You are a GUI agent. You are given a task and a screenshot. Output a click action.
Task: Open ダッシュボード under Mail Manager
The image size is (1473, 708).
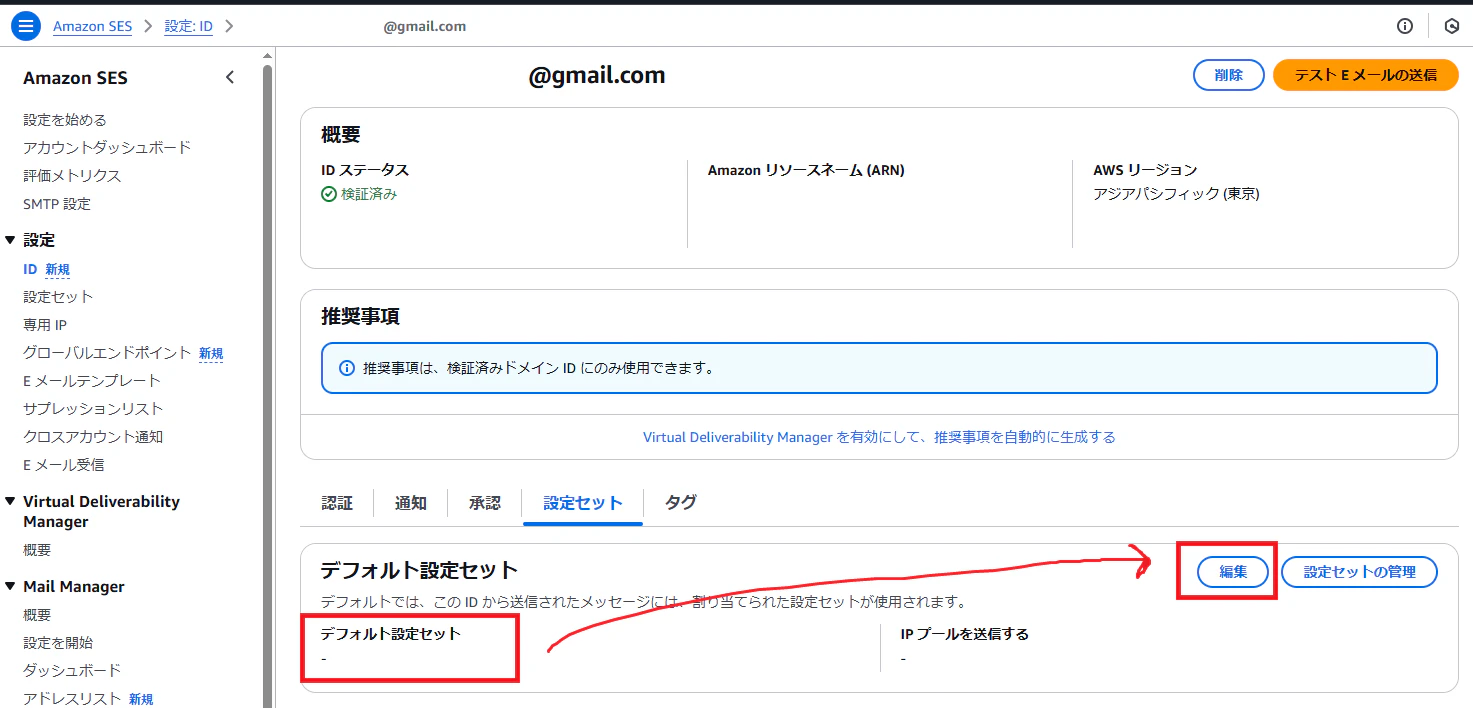(72, 670)
